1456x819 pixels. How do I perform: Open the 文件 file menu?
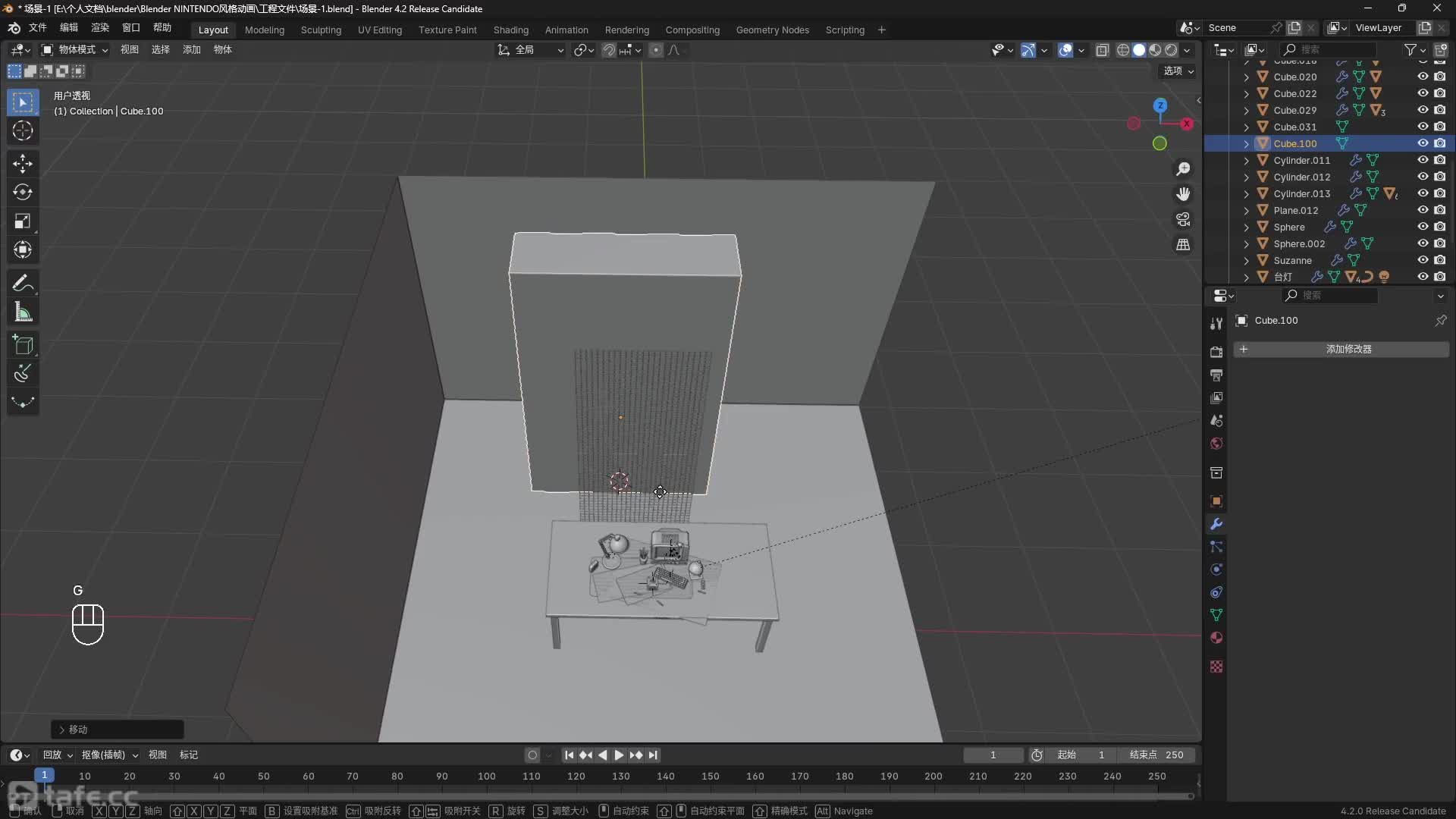coord(38,27)
